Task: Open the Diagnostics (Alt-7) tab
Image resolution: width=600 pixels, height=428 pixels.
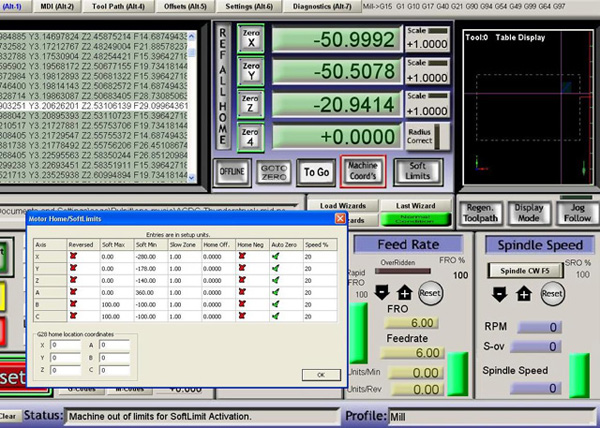Action: tap(322, 6)
